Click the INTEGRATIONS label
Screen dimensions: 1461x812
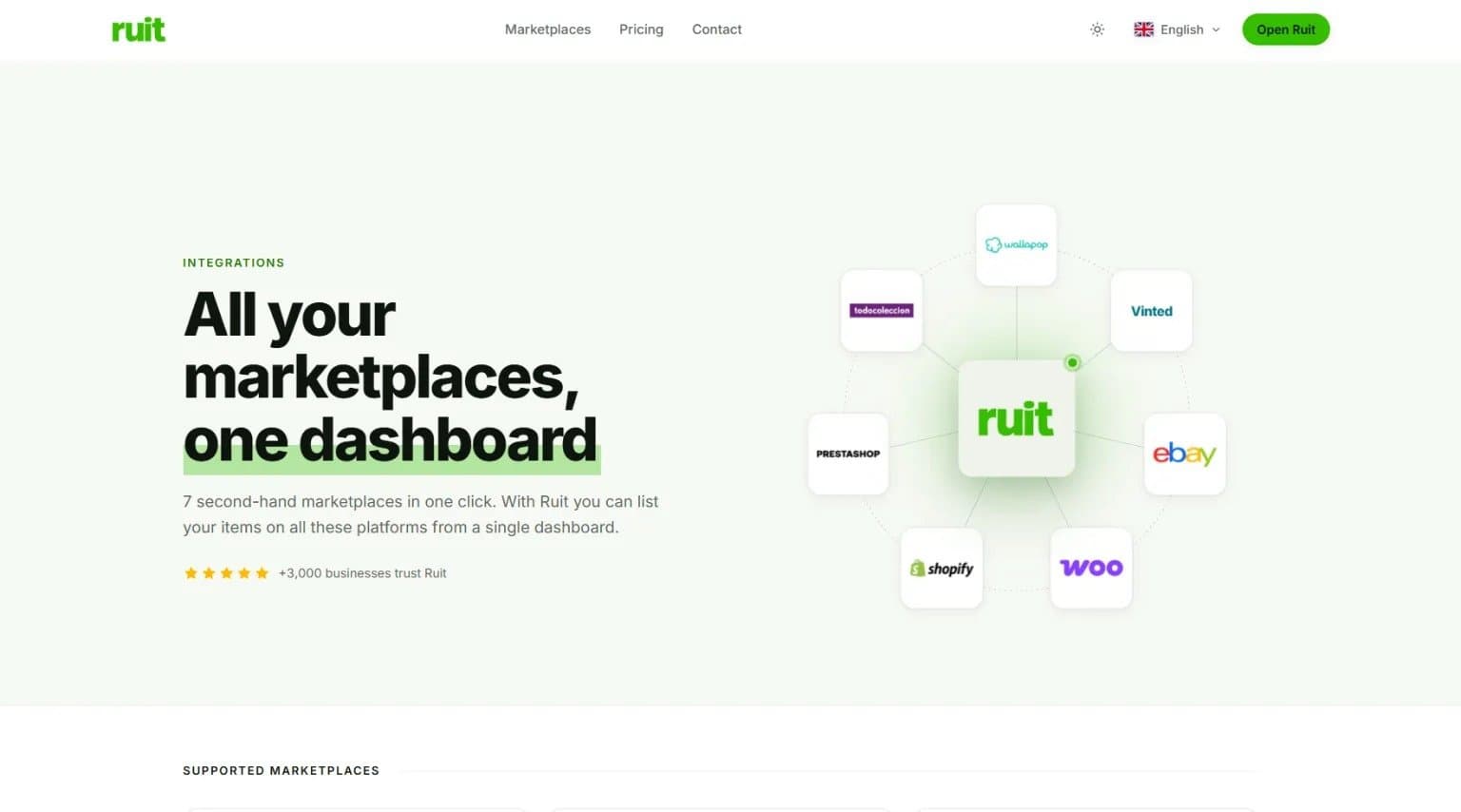(233, 263)
